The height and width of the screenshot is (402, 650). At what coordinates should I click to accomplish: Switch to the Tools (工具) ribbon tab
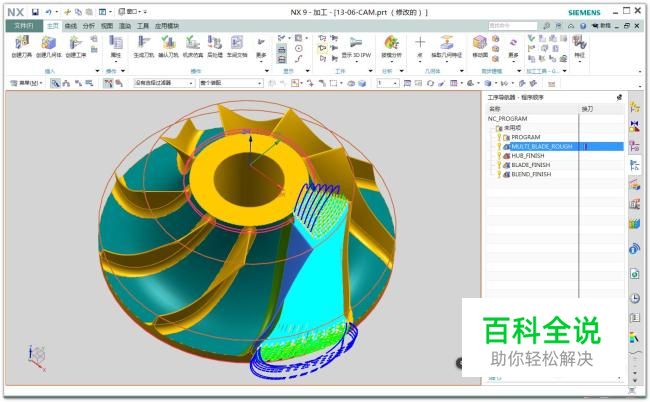pyautogui.click(x=143, y=26)
